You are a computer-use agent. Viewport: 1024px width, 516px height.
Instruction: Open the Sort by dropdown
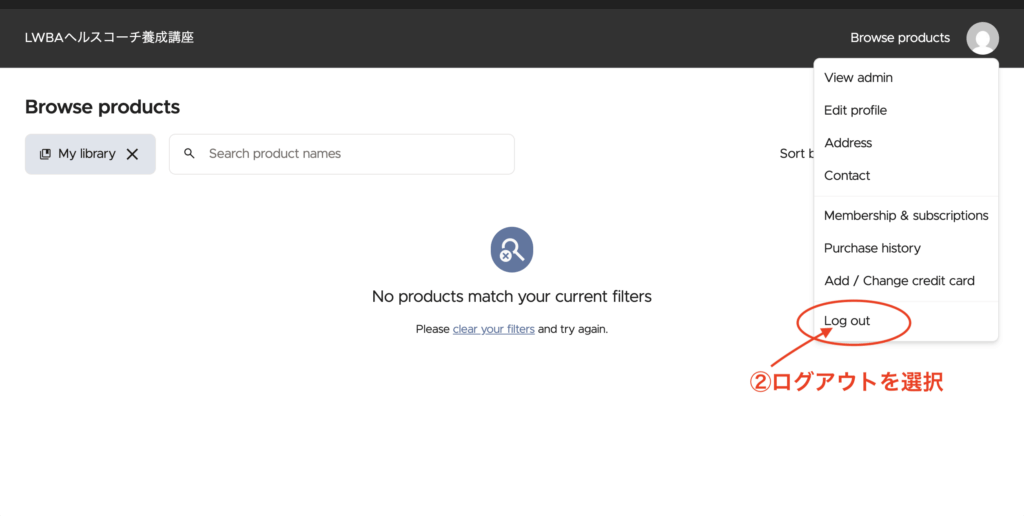[793, 154]
